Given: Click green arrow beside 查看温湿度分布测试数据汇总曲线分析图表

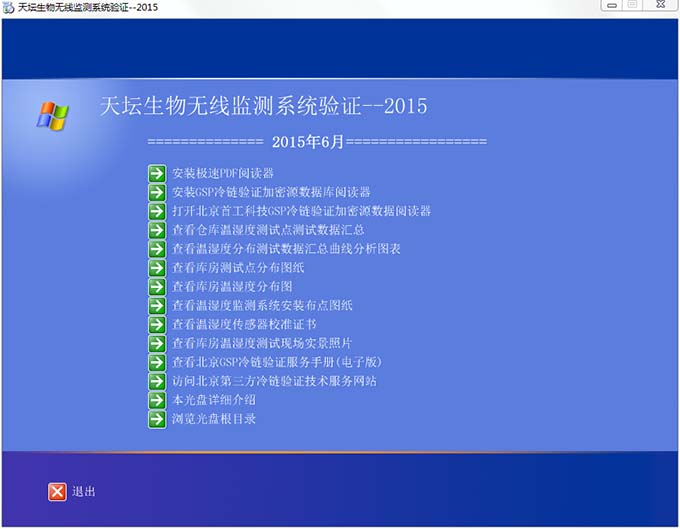Looking at the screenshot, I should pos(157,249).
